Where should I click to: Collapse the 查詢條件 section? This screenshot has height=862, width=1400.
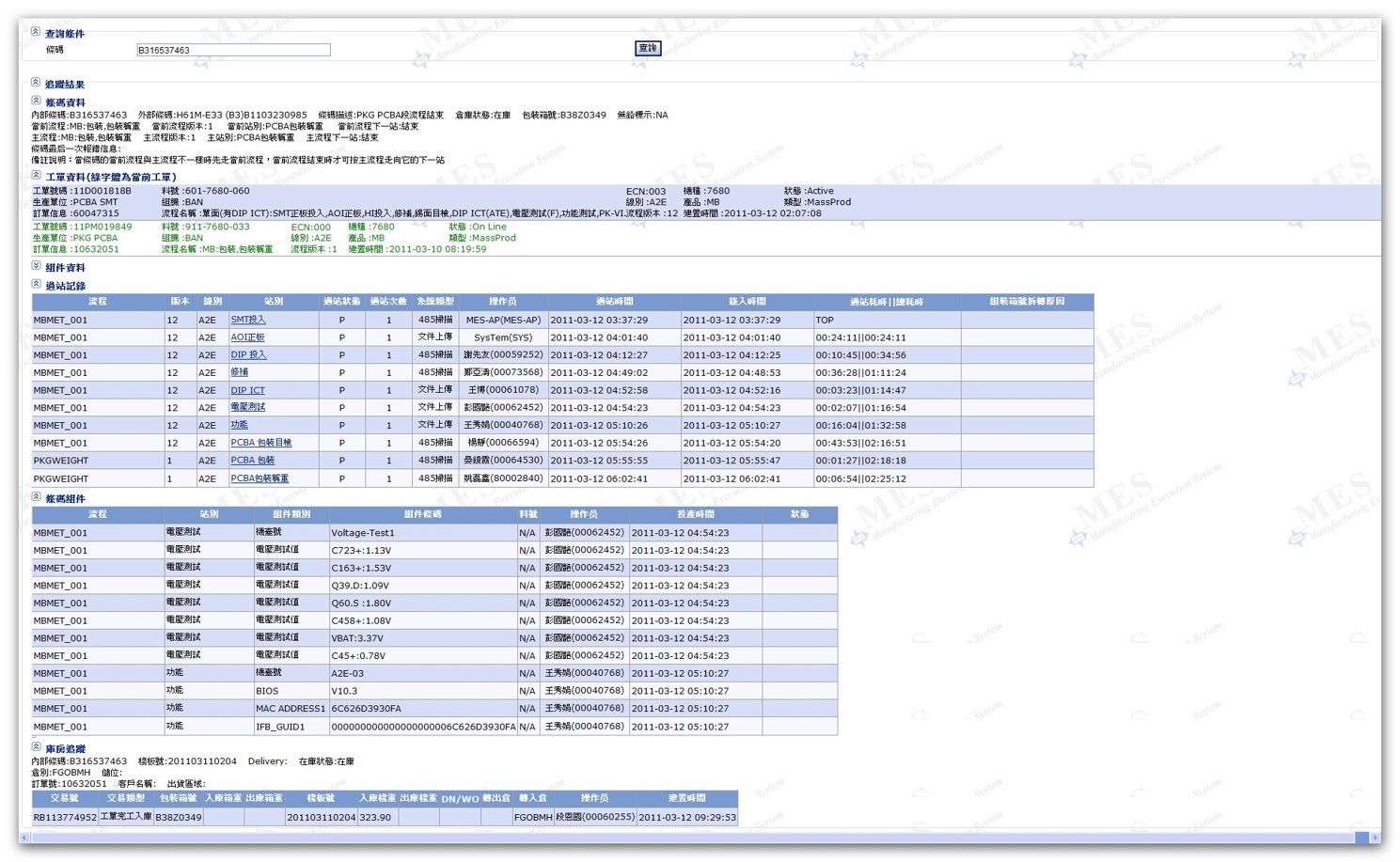click(36, 32)
